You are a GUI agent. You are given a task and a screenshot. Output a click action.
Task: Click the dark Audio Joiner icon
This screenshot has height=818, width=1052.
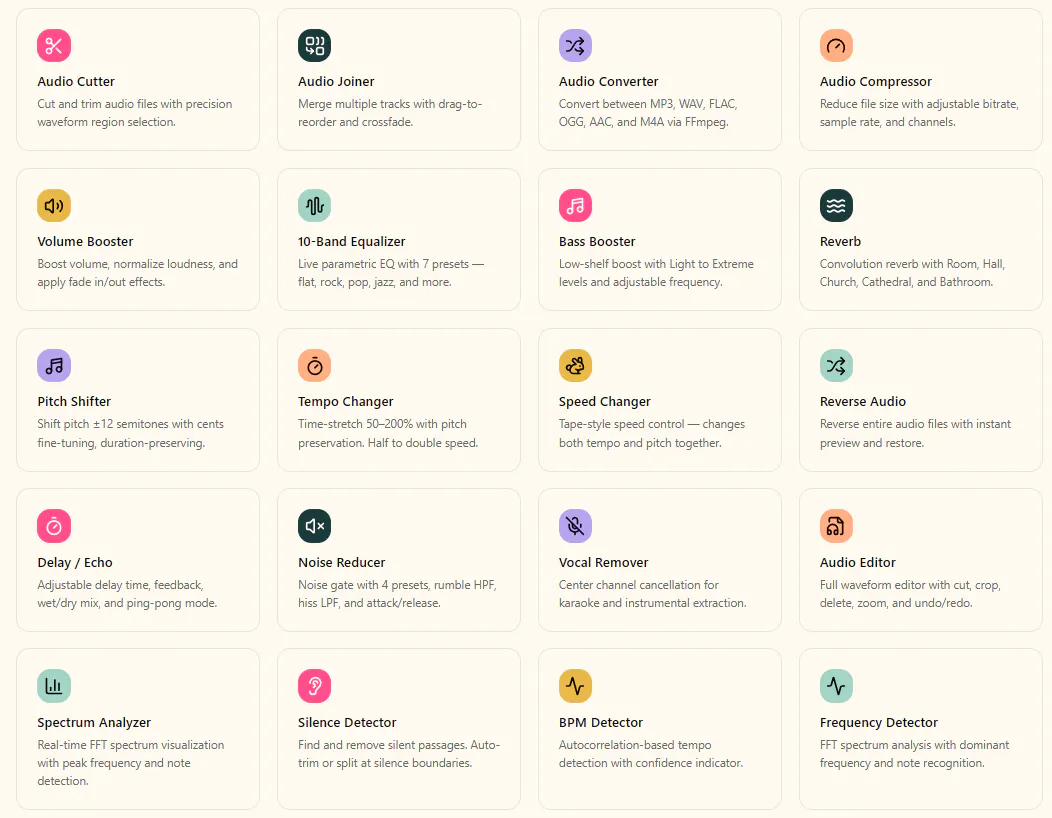click(x=315, y=46)
